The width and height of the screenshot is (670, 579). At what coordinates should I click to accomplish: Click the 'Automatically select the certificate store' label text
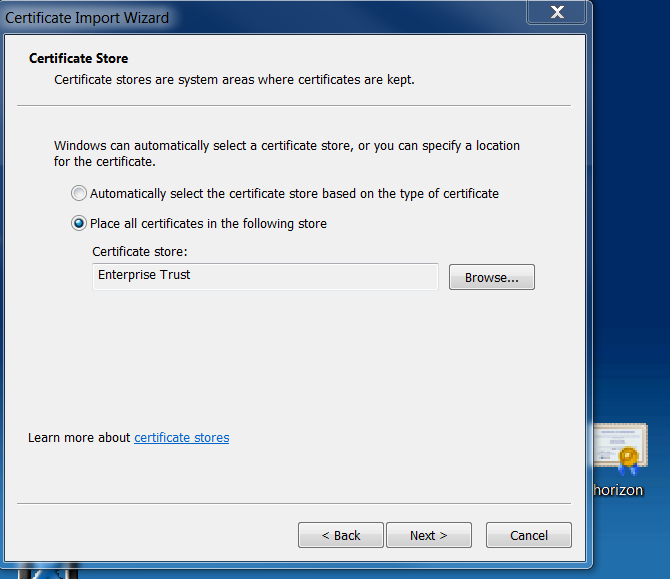click(294, 193)
